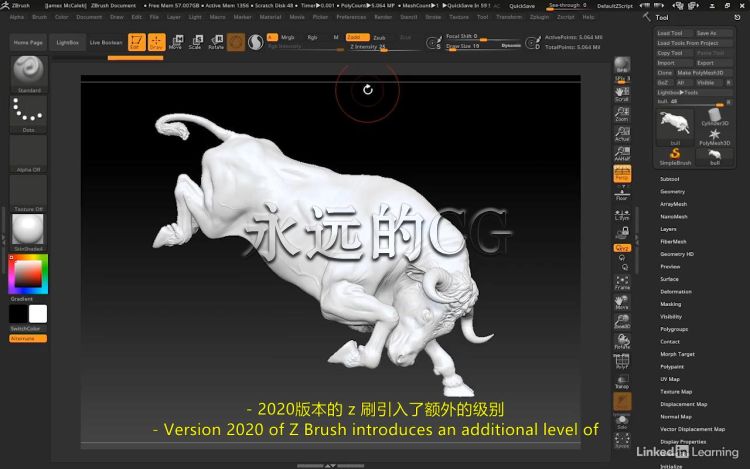The width and height of the screenshot is (750, 469).
Task: Open LightBox
Action: 67,43
